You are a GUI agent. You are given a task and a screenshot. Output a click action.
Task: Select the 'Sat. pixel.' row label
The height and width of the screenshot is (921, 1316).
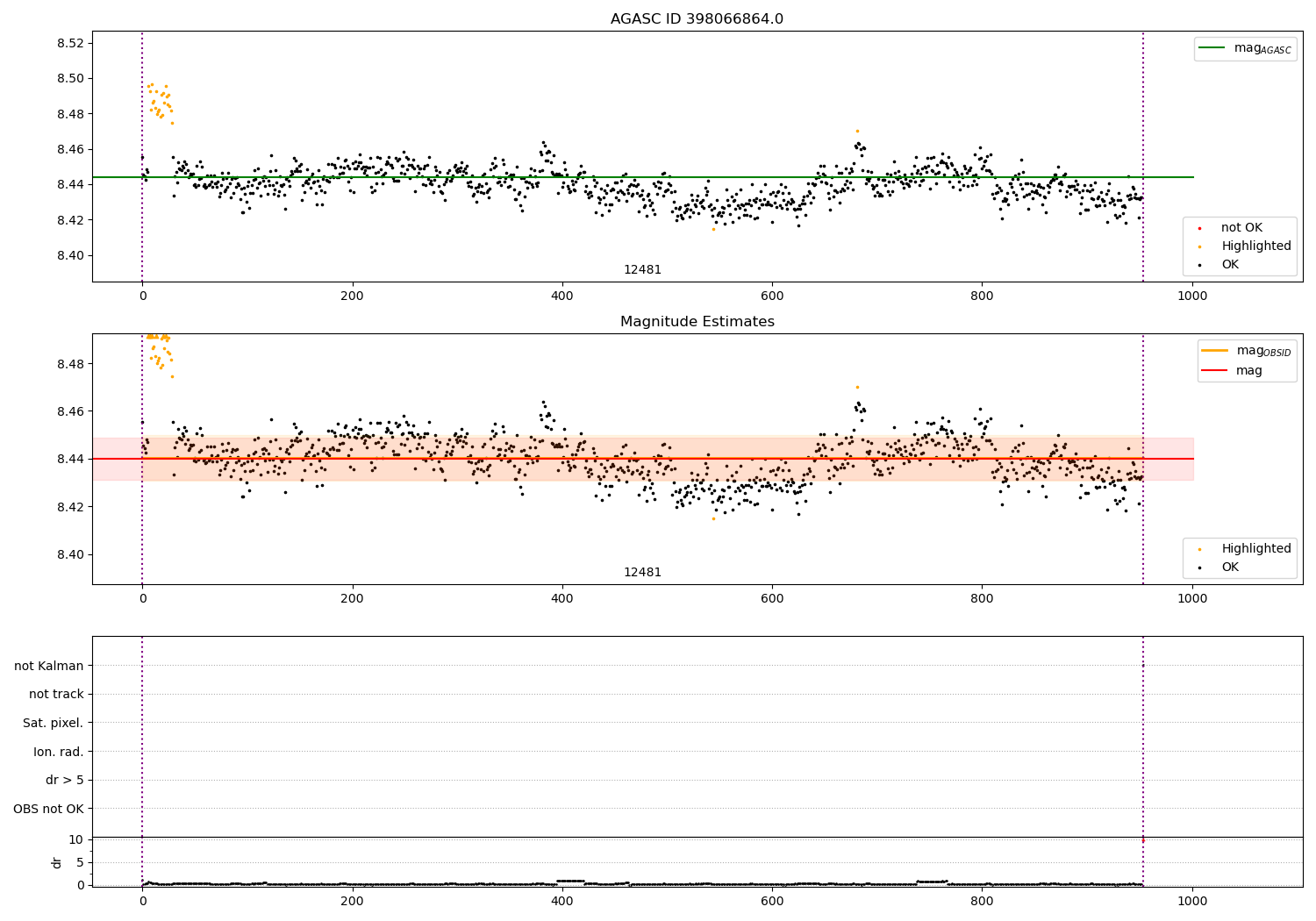click(54, 724)
